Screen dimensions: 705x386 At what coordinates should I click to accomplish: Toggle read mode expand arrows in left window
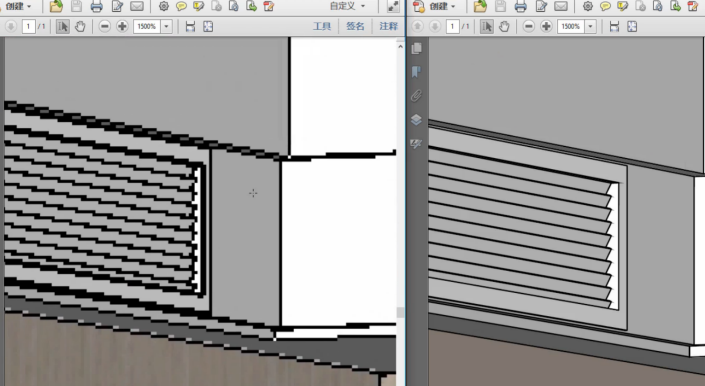[393, 6]
